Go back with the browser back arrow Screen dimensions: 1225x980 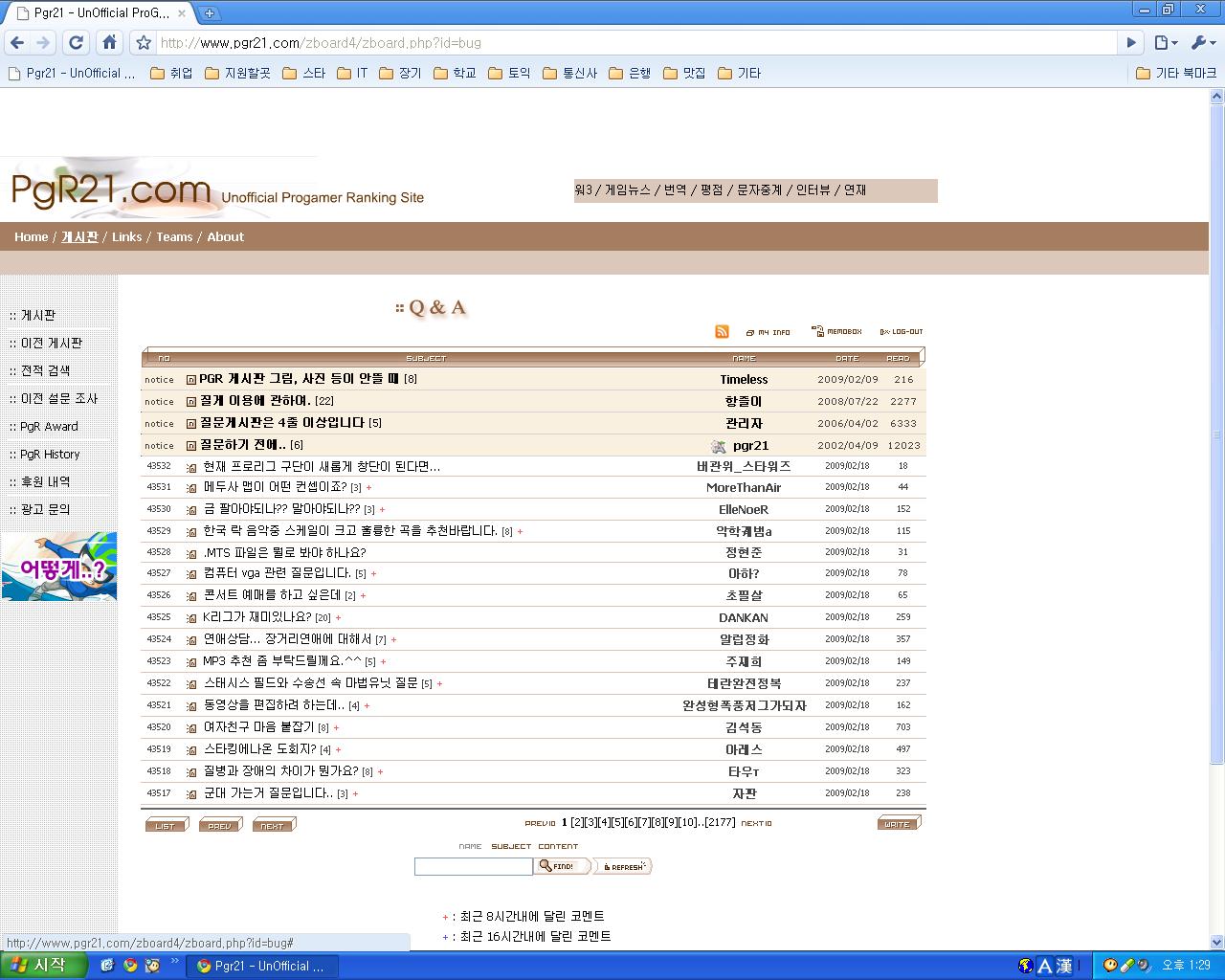click(x=17, y=42)
